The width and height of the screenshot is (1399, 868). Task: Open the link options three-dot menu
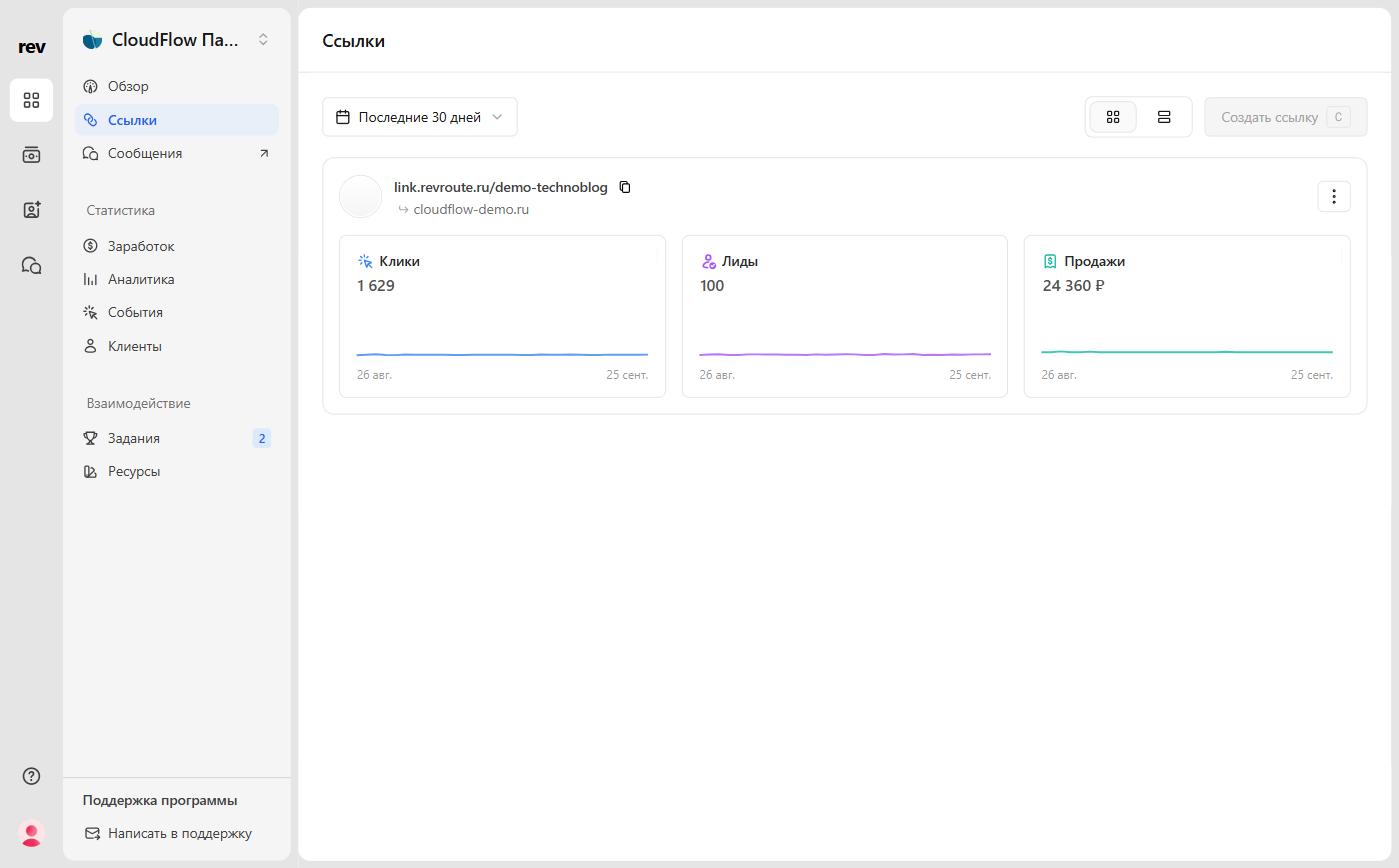click(x=1334, y=196)
